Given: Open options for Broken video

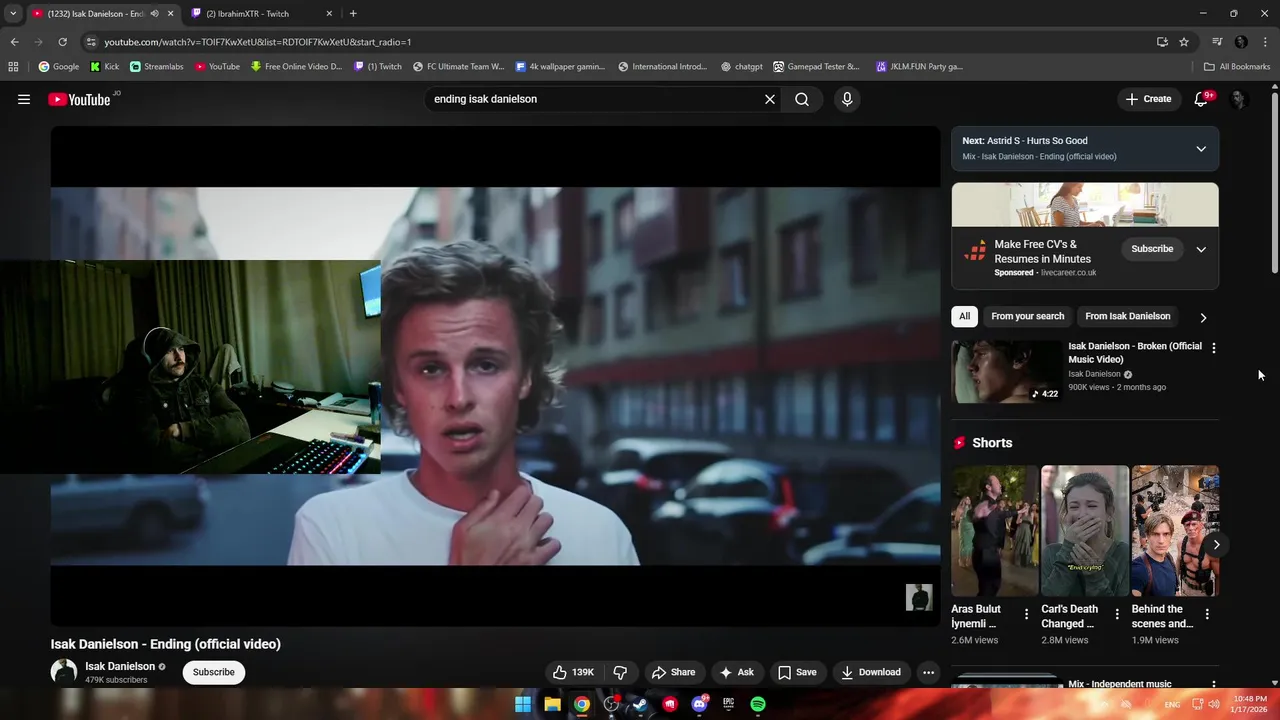Looking at the screenshot, I should (x=1214, y=348).
